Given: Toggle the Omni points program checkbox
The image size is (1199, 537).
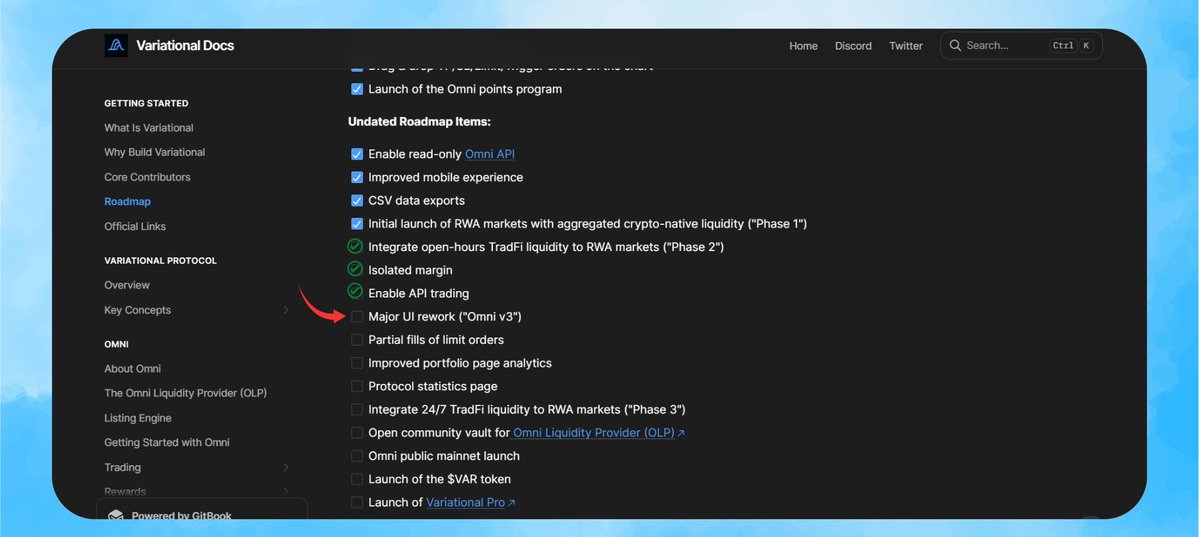Looking at the screenshot, I should (x=357, y=89).
